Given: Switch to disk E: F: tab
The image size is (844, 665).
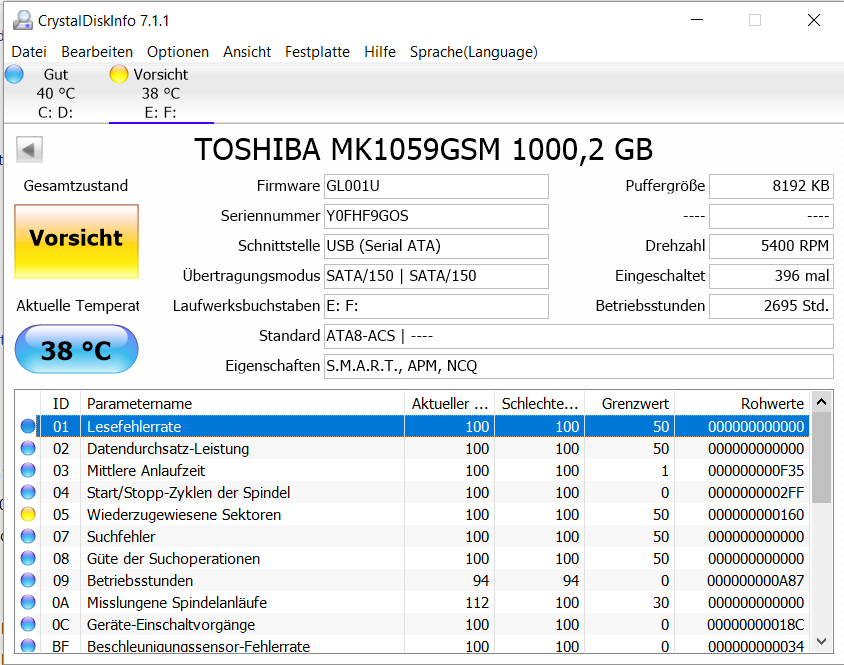Looking at the screenshot, I should [x=161, y=93].
